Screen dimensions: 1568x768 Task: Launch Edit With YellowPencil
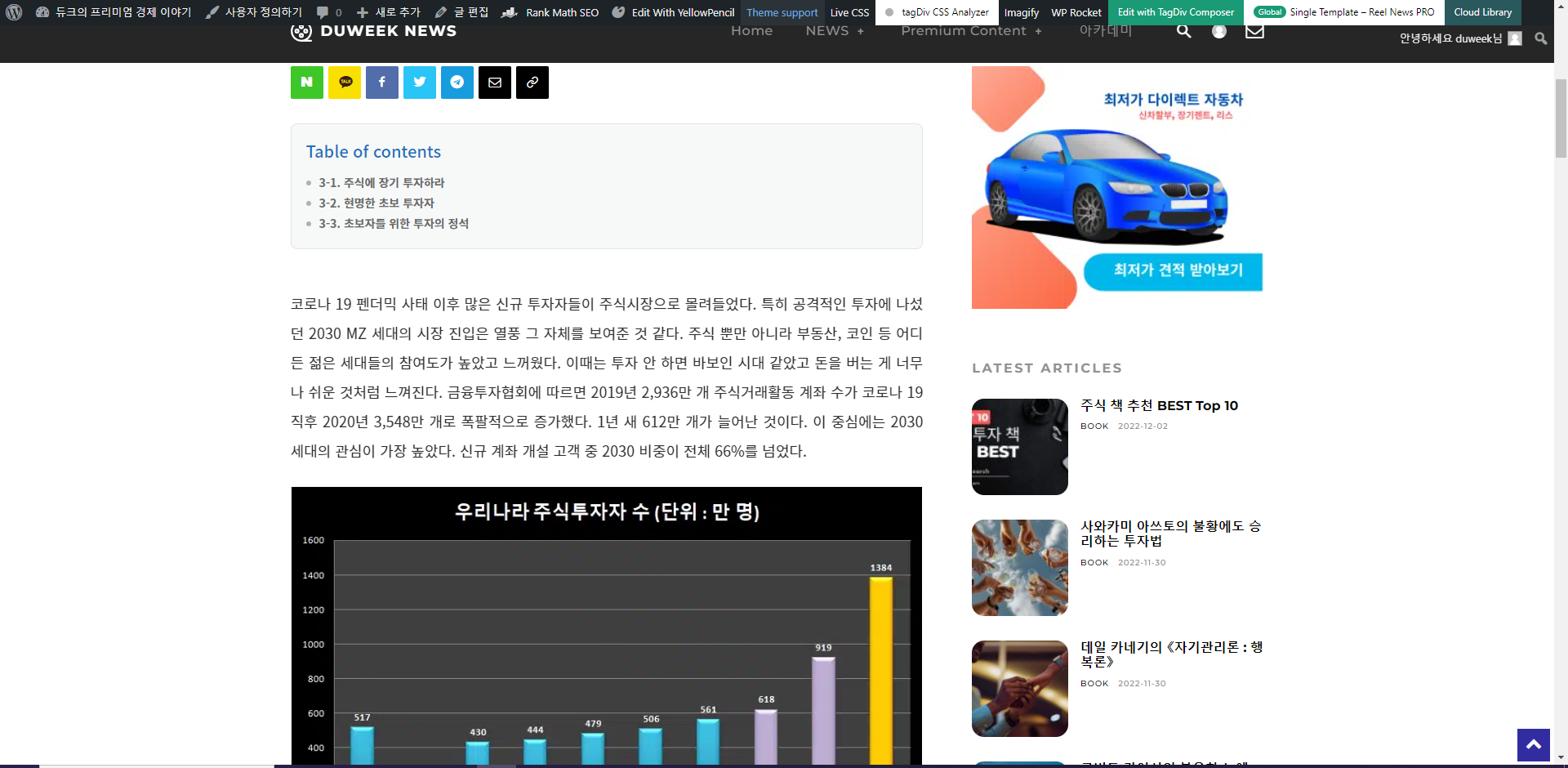coord(674,12)
